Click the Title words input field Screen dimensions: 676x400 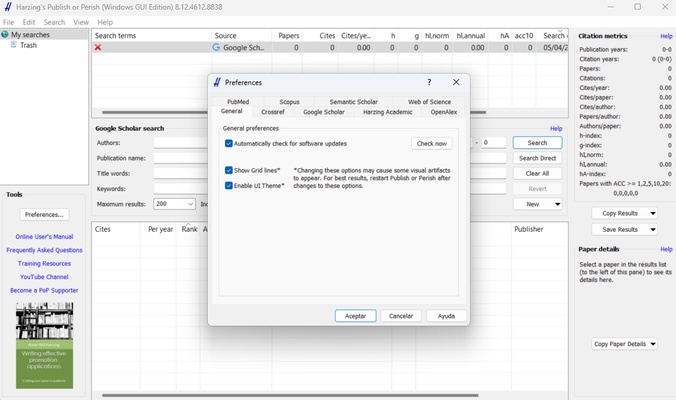181,173
